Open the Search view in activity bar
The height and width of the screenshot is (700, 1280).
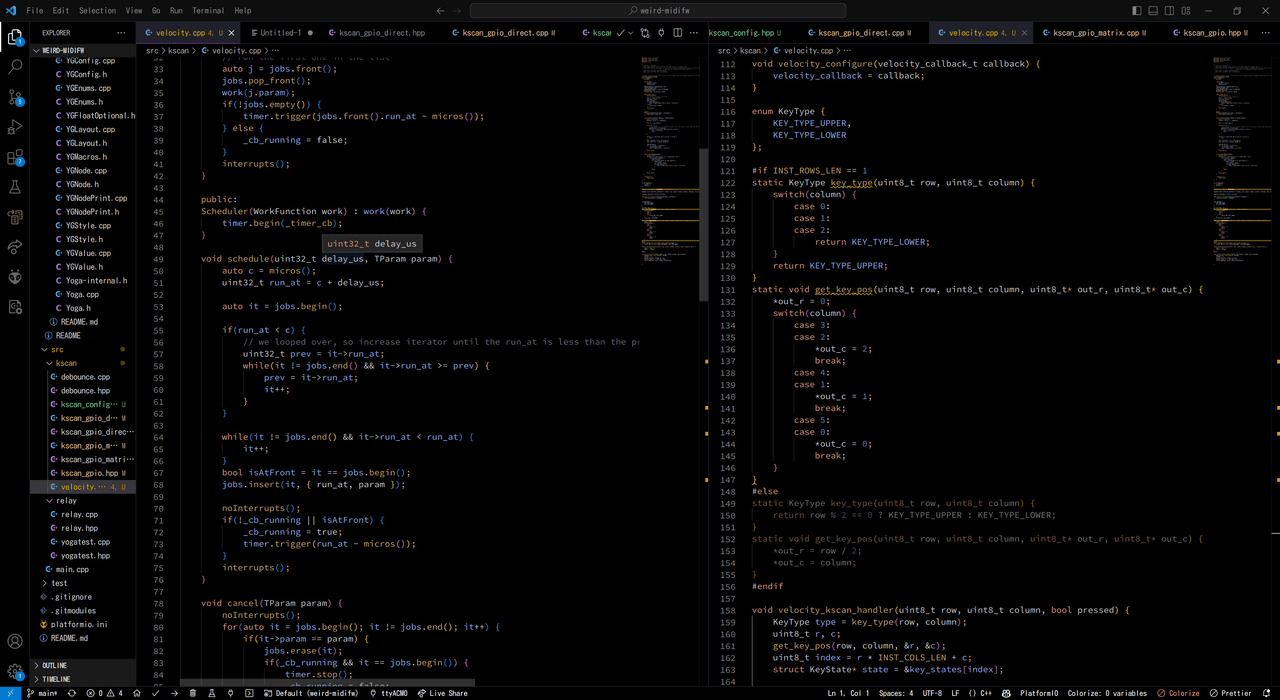[x=15, y=67]
